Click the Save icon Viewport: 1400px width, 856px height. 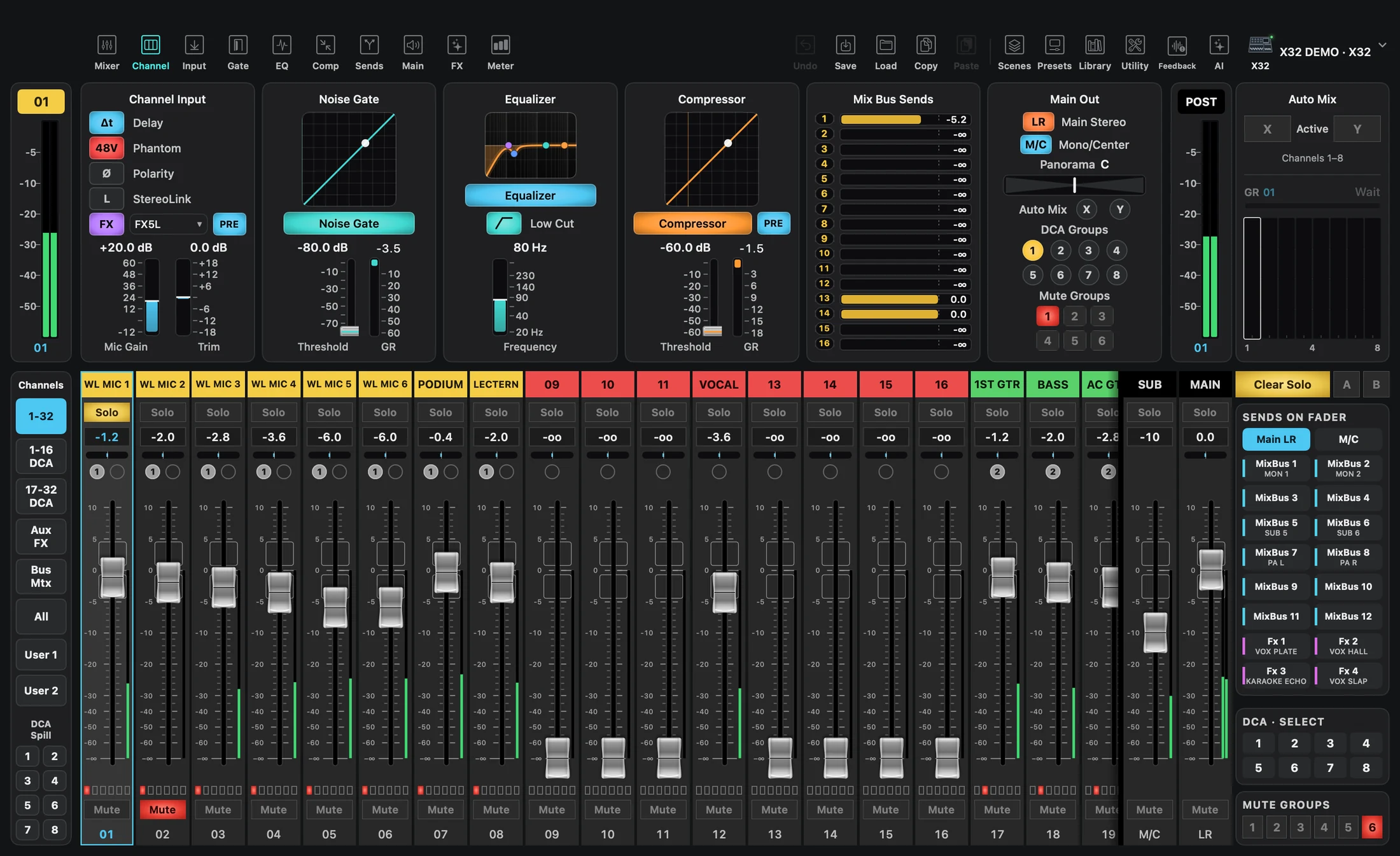tap(845, 52)
